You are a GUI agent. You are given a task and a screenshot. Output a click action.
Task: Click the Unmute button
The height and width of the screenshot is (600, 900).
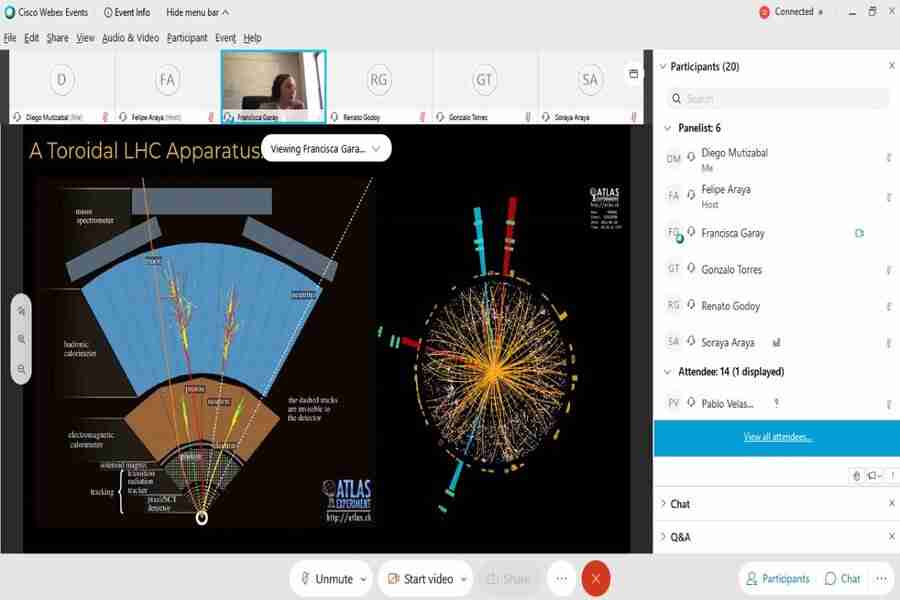tap(327, 579)
